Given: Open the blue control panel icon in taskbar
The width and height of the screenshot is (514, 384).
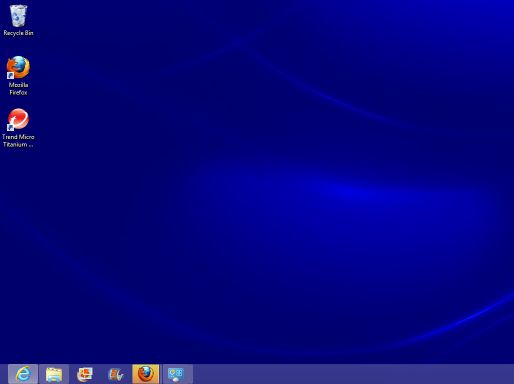Looking at the screenshot, I should pos(176,374).
